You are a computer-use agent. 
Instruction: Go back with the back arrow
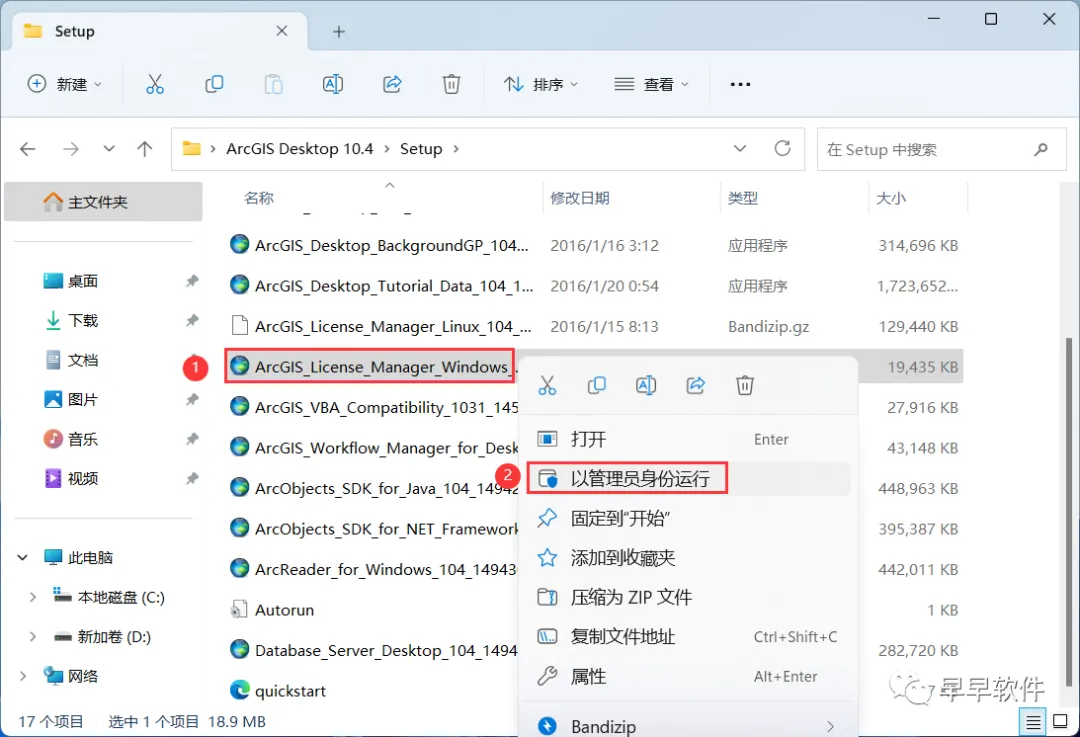pos(28,149)
